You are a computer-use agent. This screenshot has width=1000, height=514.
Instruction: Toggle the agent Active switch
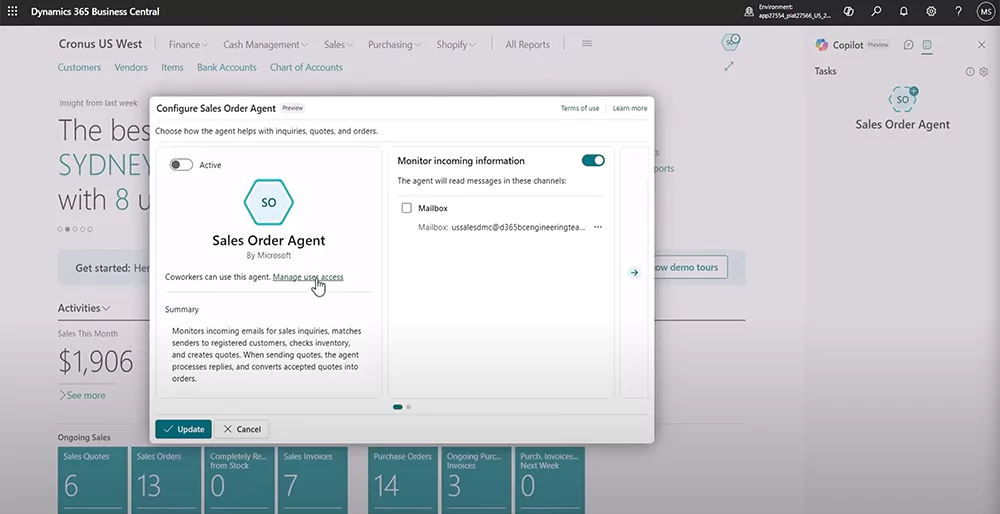pyautogui.click(x=181, y=165)
